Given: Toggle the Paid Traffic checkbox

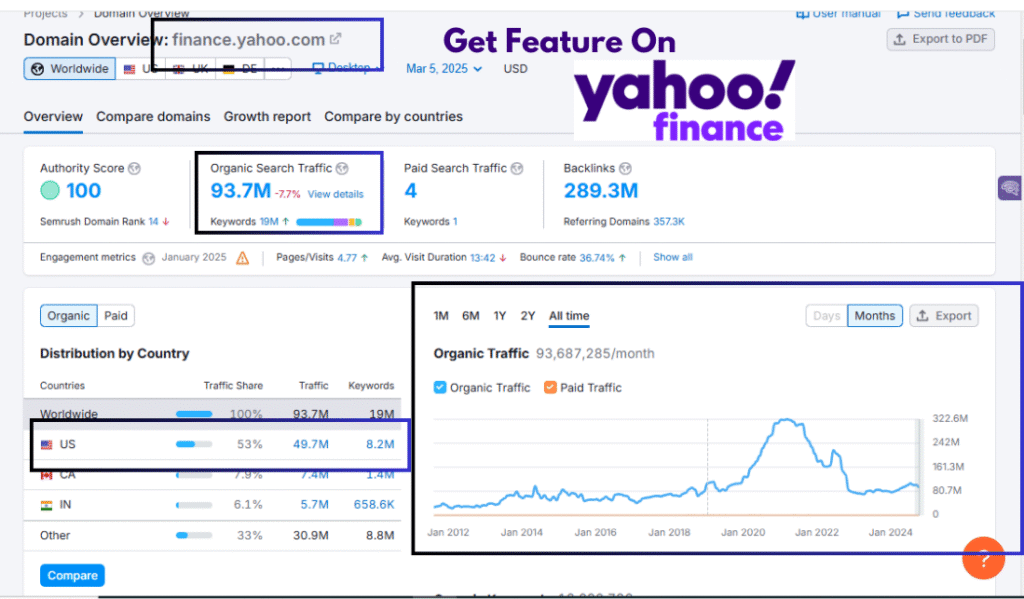Looking at the screenshot, I should point(550,388).
